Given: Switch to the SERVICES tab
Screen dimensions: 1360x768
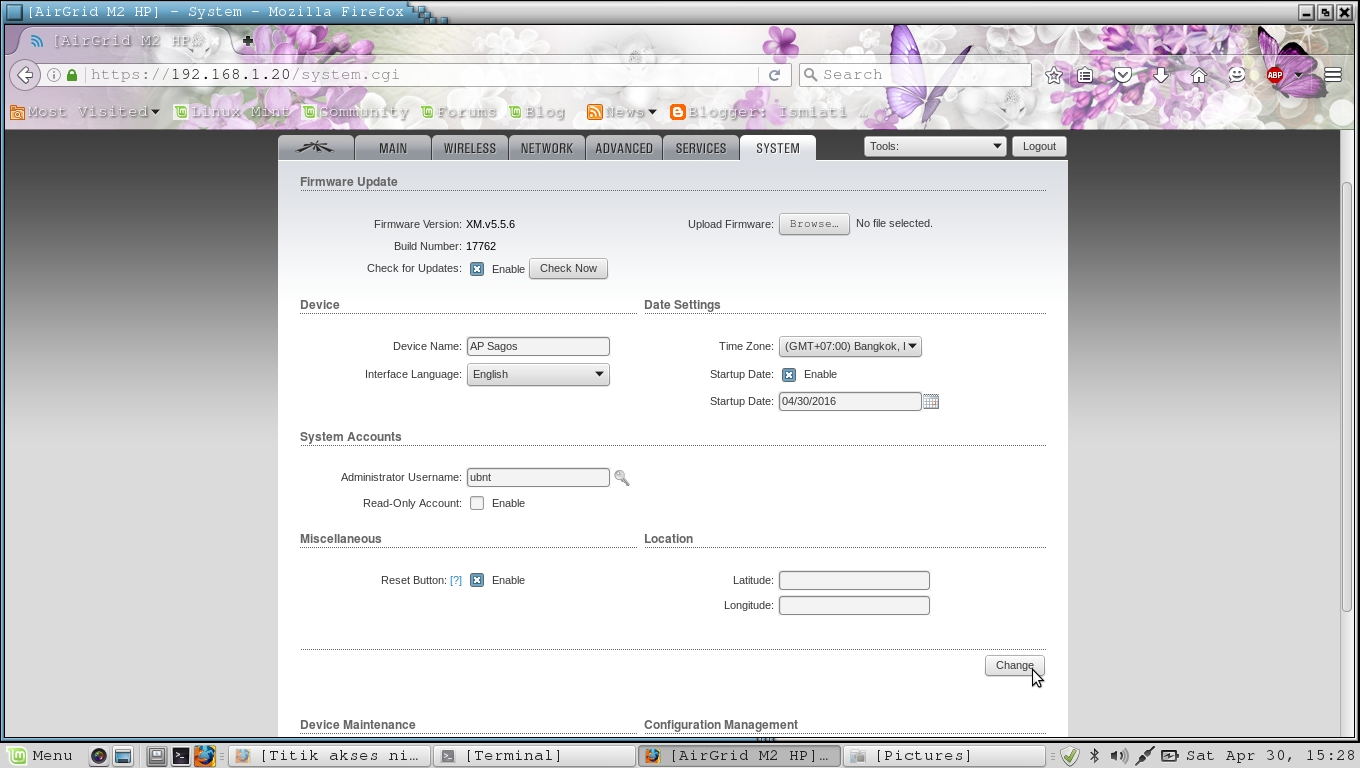Looking at the screenshot, I should pyautogui.click(x=700, y=147).
